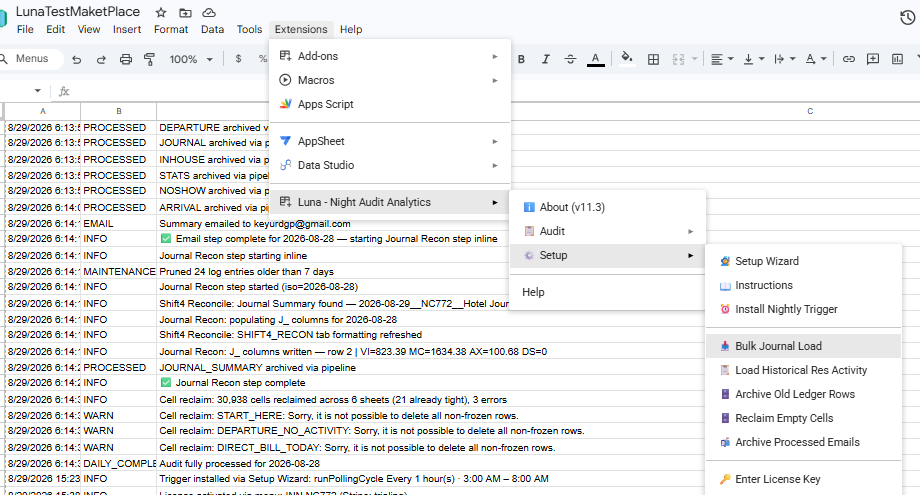The height and width of the screenshot is (495, 920).
Task: Open the Help menu in menu bar
Action: coord(351,29)
